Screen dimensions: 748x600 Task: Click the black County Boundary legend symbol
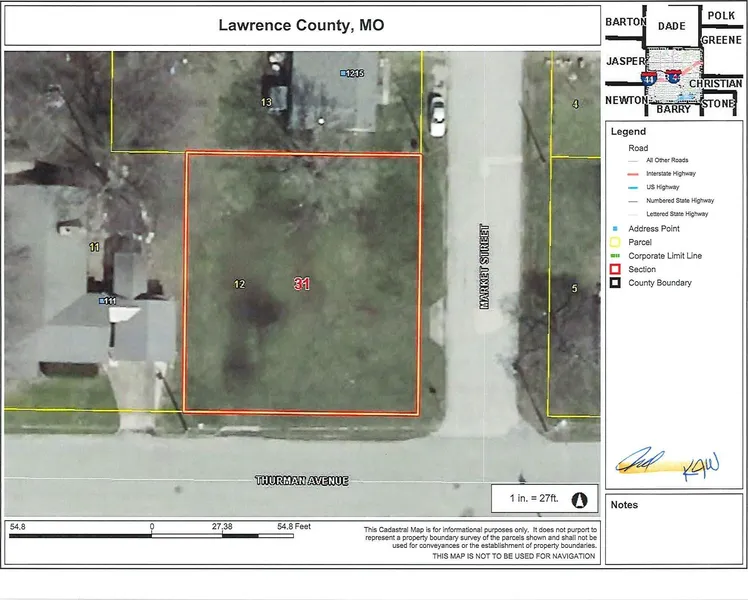click(x=617, y=283)
